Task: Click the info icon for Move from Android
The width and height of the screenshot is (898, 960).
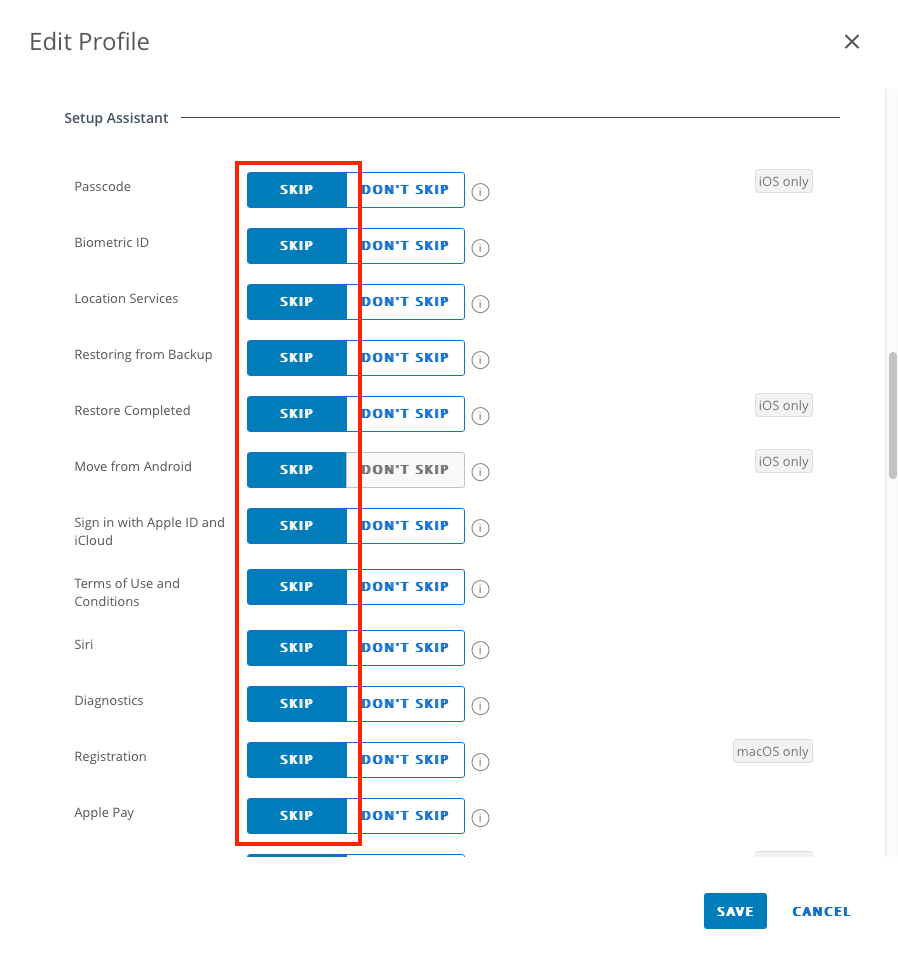Action: point(480,472)
